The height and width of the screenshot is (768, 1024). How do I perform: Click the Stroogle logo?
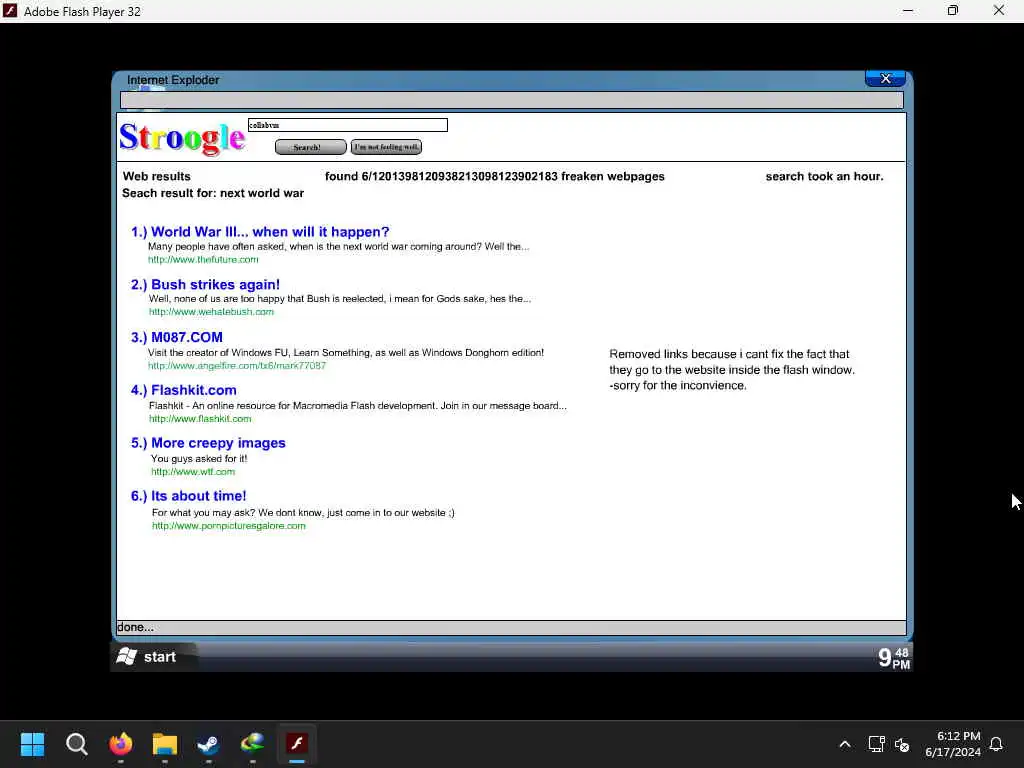(x=182, y=138)
